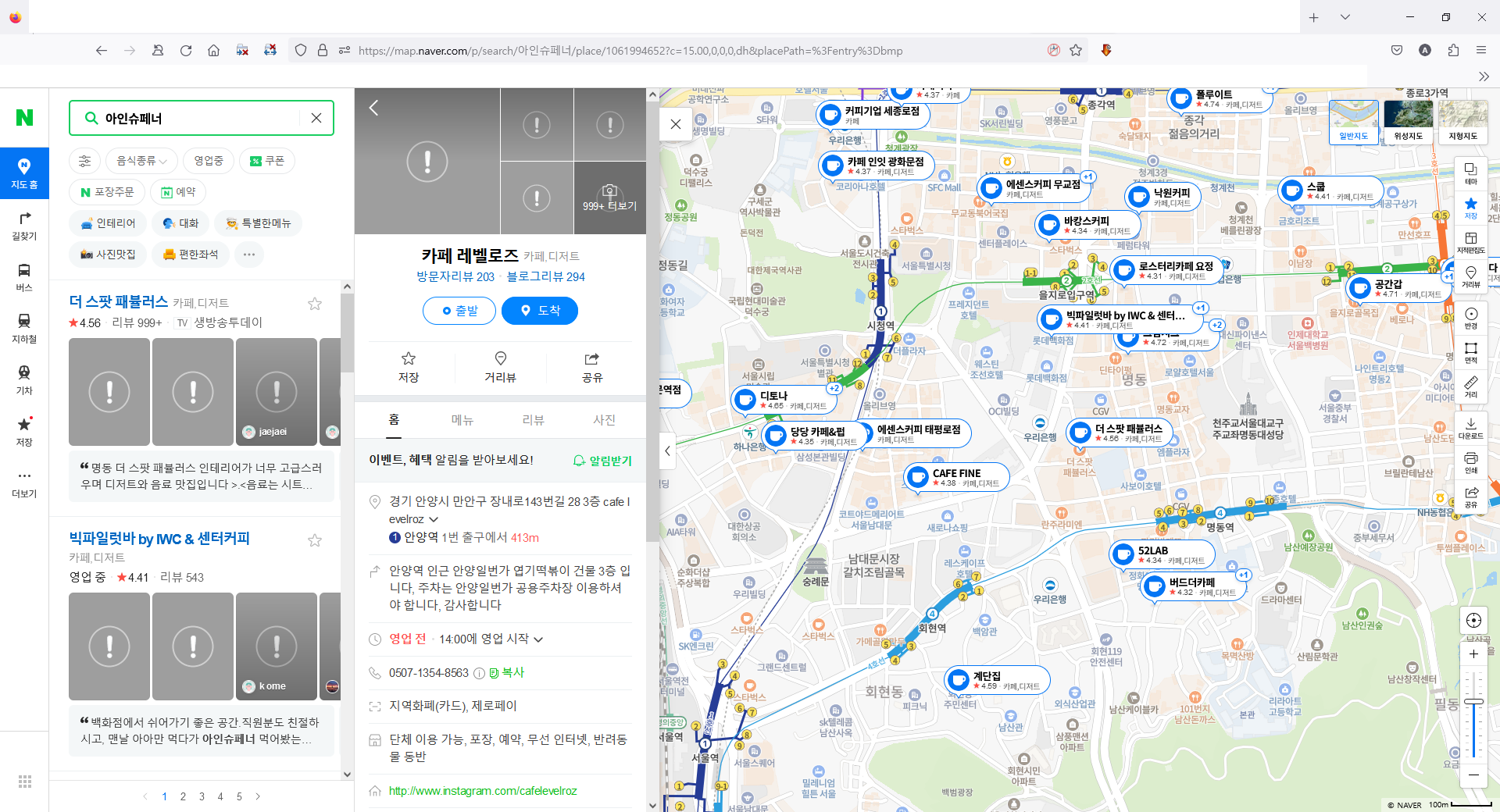The image size is (1500, 812).
Task: Expand the 영업 전 business hours details
Action: tap(537, 639)
